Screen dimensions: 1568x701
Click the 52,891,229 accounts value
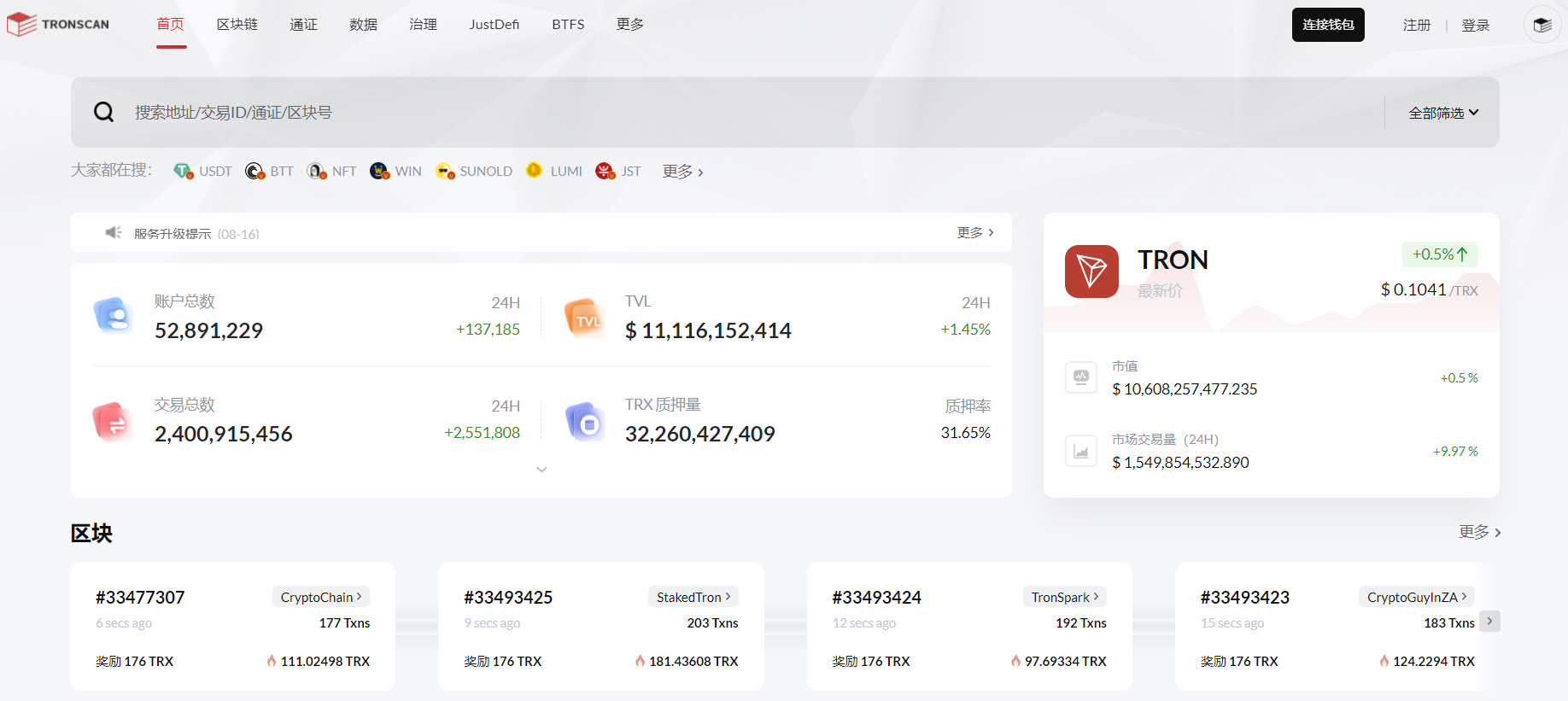(209, 330)
